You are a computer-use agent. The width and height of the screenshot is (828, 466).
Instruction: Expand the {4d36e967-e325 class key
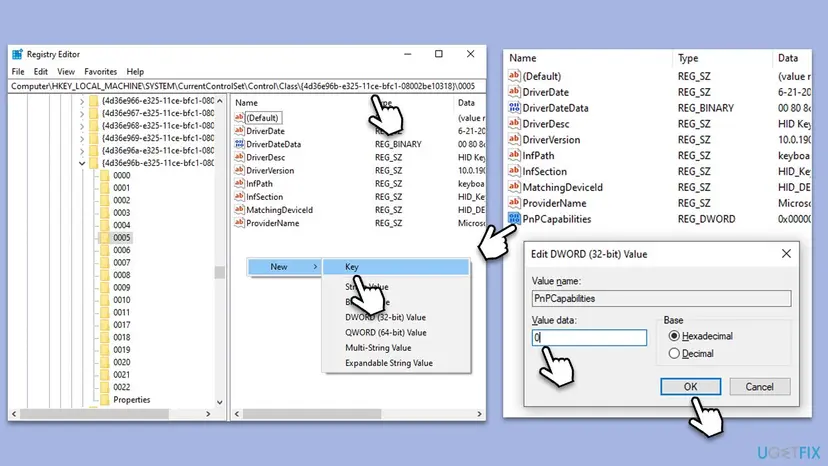coord(82,113)
